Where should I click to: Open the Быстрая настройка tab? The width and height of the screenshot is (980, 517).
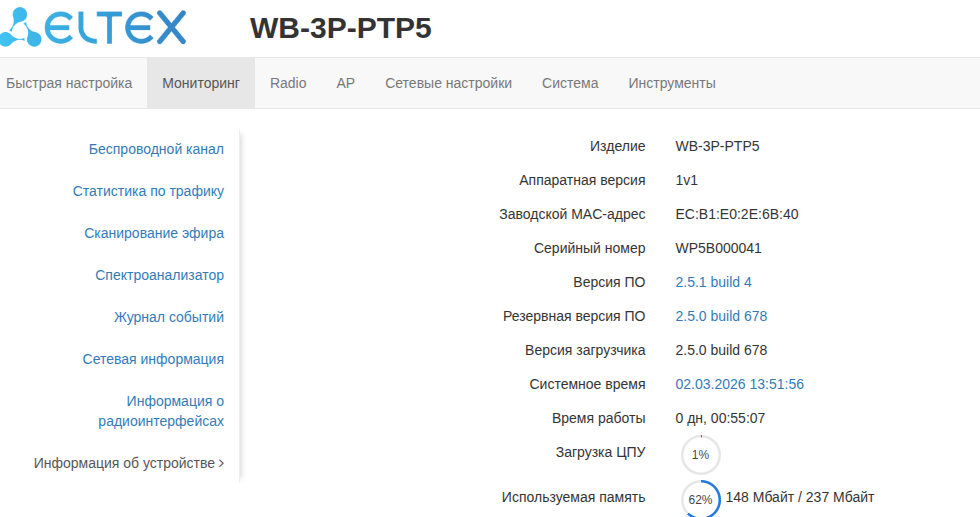click(x=69, y=83)
